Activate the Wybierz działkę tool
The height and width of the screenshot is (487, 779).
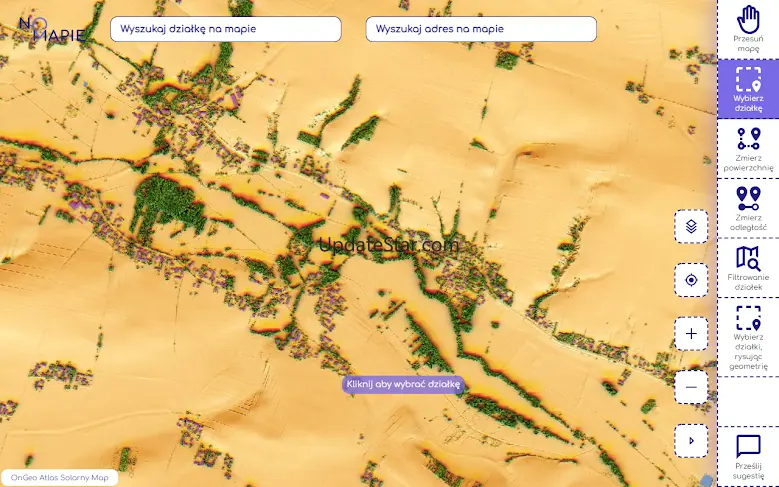click(748, 89)
